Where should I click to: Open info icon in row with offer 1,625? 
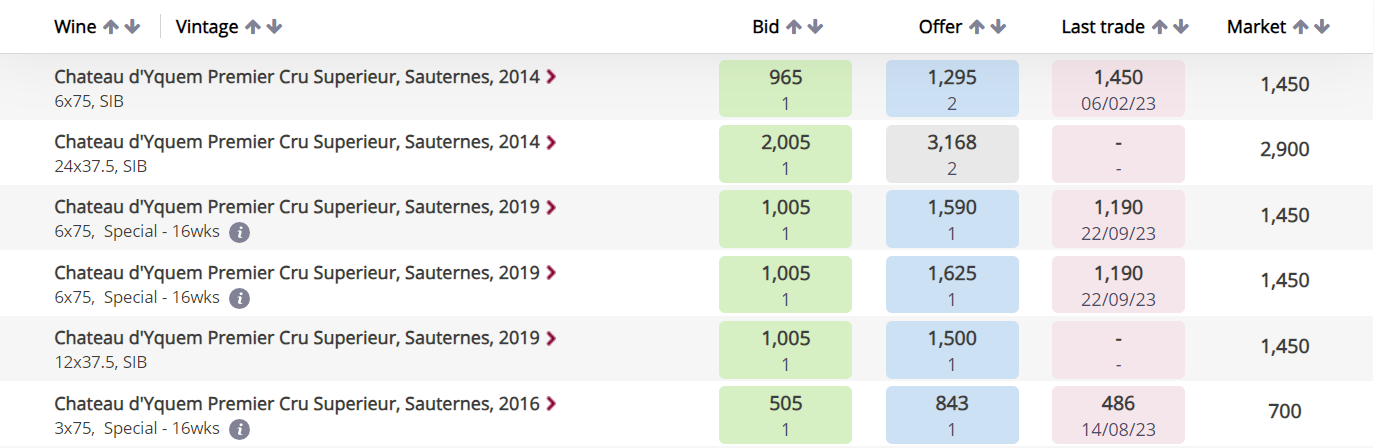pyautogui.click(x=238, y=298)
